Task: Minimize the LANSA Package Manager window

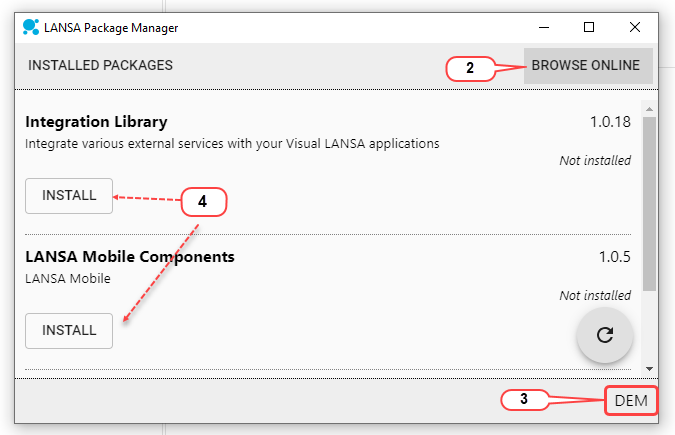Action: tap(543, 27)
